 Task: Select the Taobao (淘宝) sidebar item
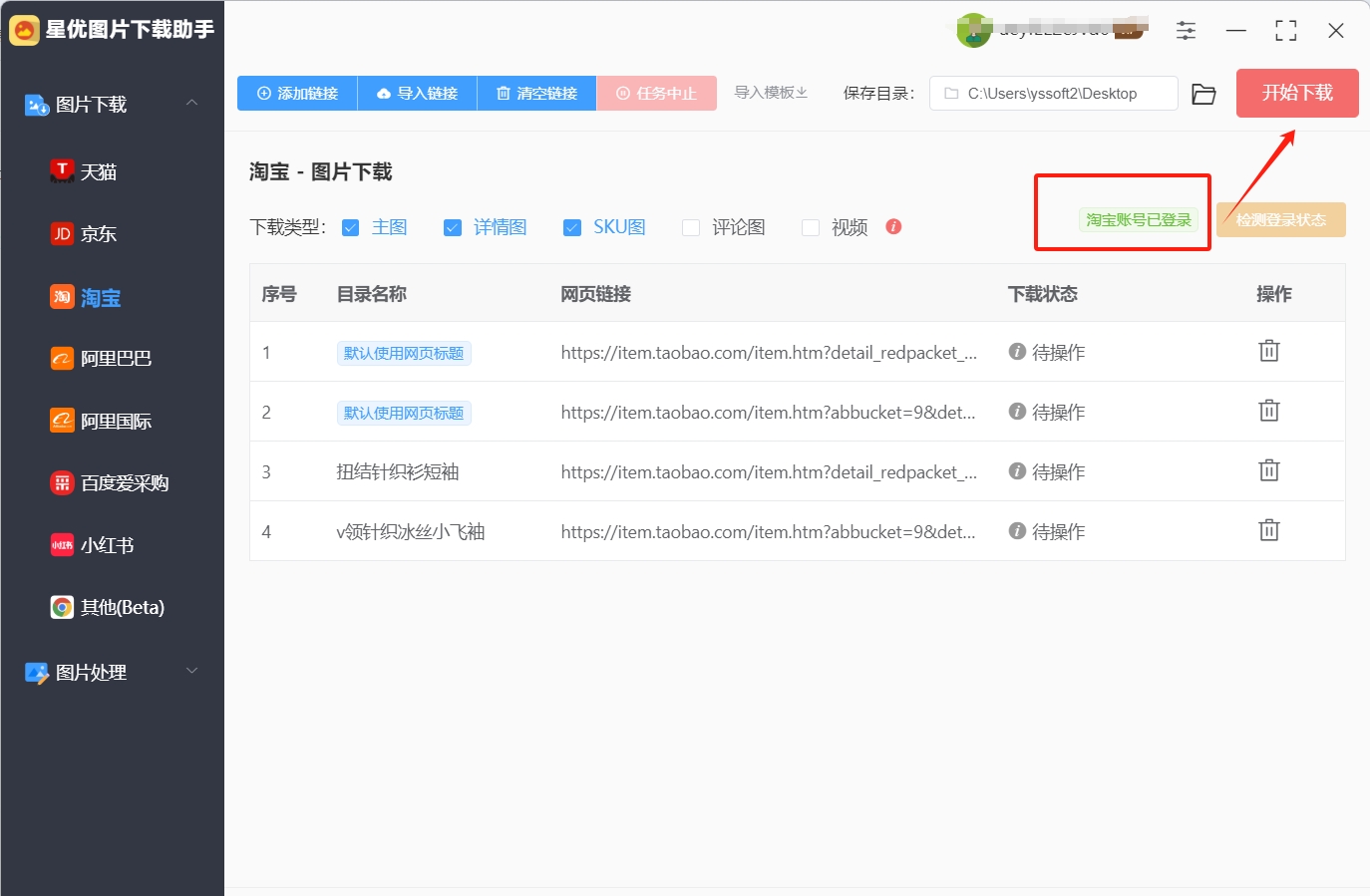[x=86, y=297]
